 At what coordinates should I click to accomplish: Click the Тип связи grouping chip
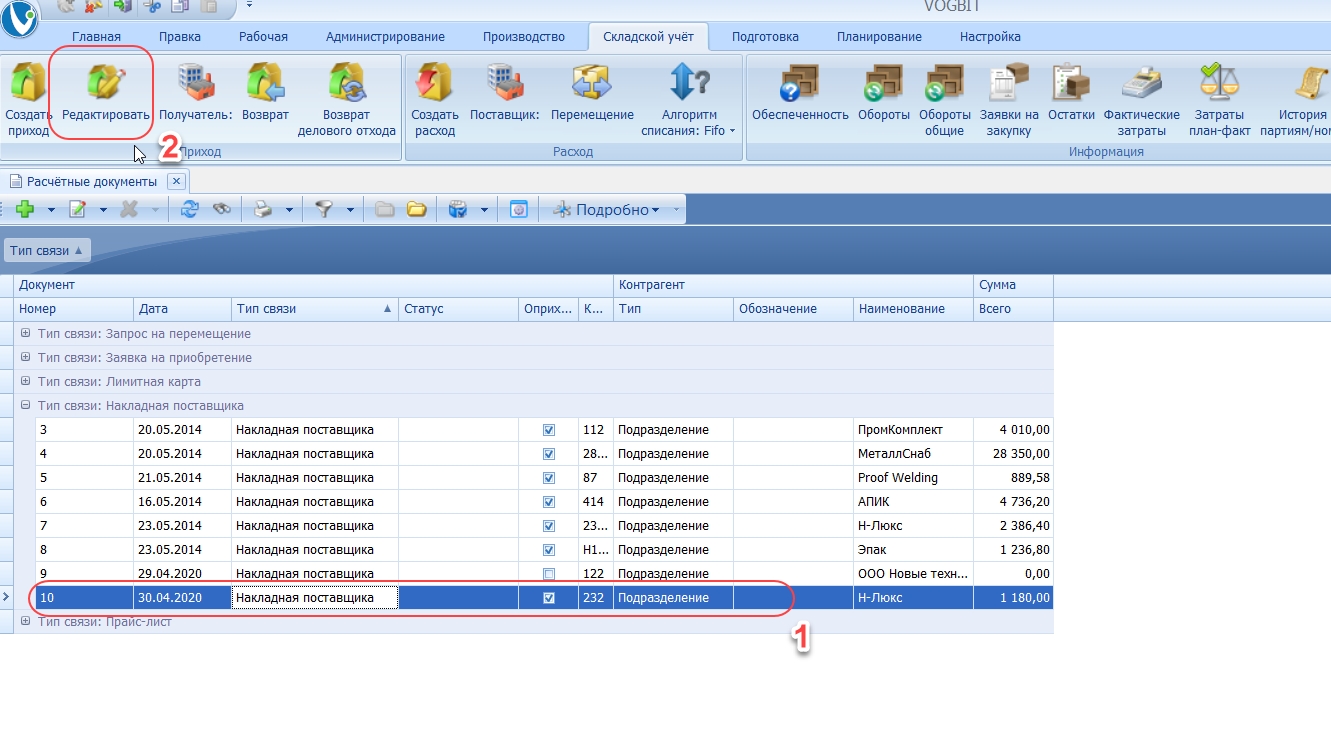[x=47, y=250]
